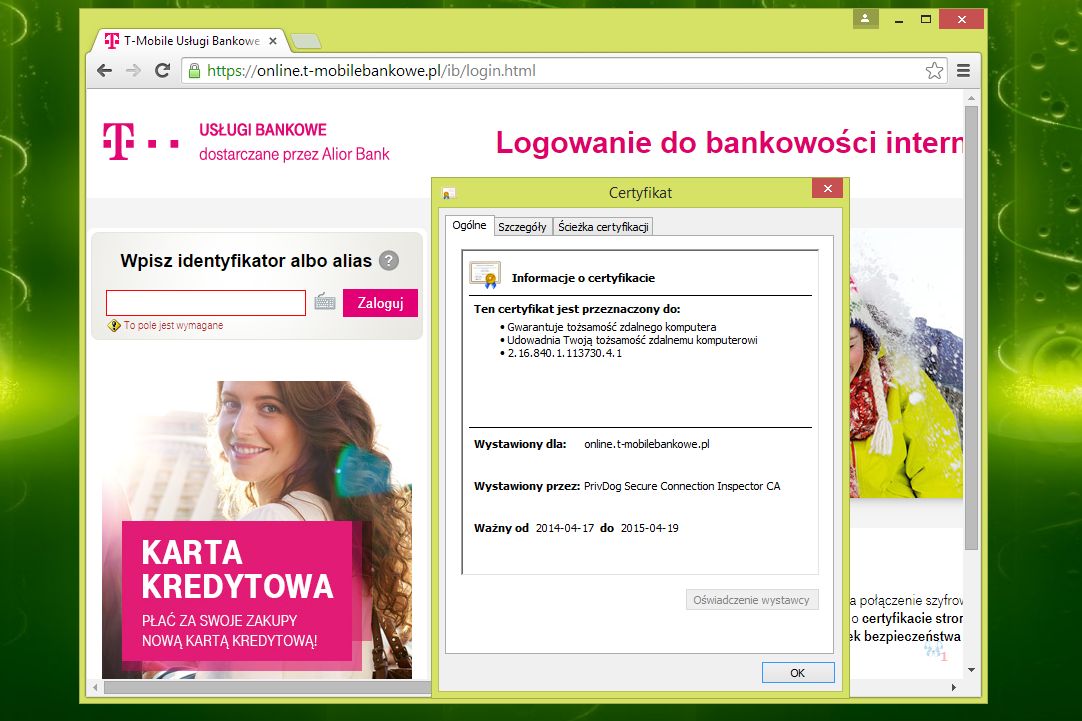This screenshot has width=1082, height=721.
Task: Click the Oświadczenie wystawcy button
Action: click(751, 600)
